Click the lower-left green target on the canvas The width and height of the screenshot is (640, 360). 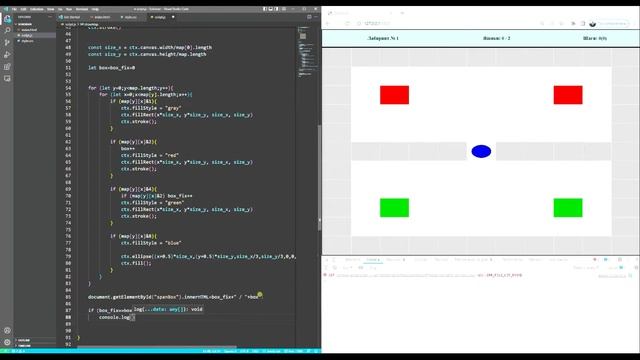pyautogui.click(x=394, y=208)
